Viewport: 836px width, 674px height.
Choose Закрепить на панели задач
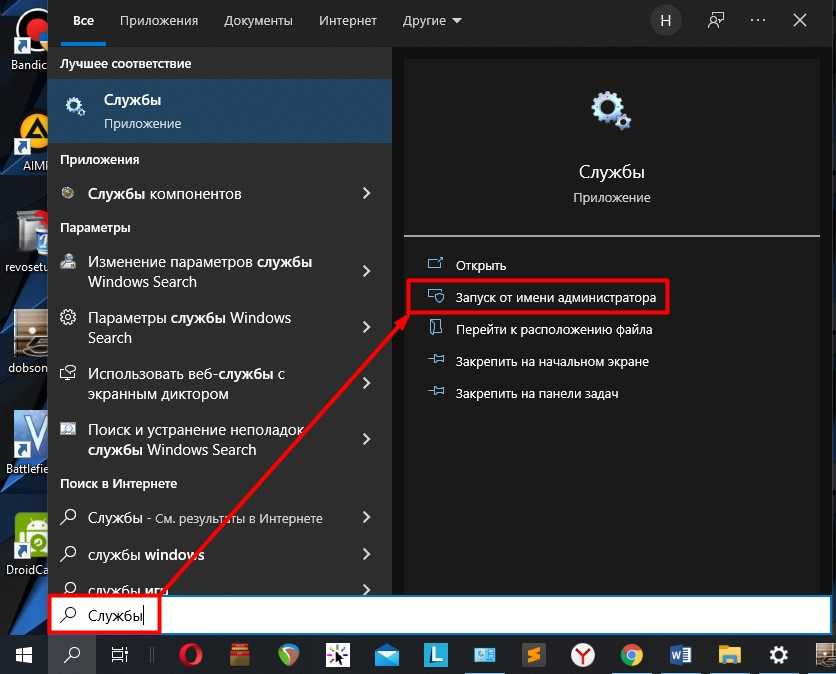[536, 393]
